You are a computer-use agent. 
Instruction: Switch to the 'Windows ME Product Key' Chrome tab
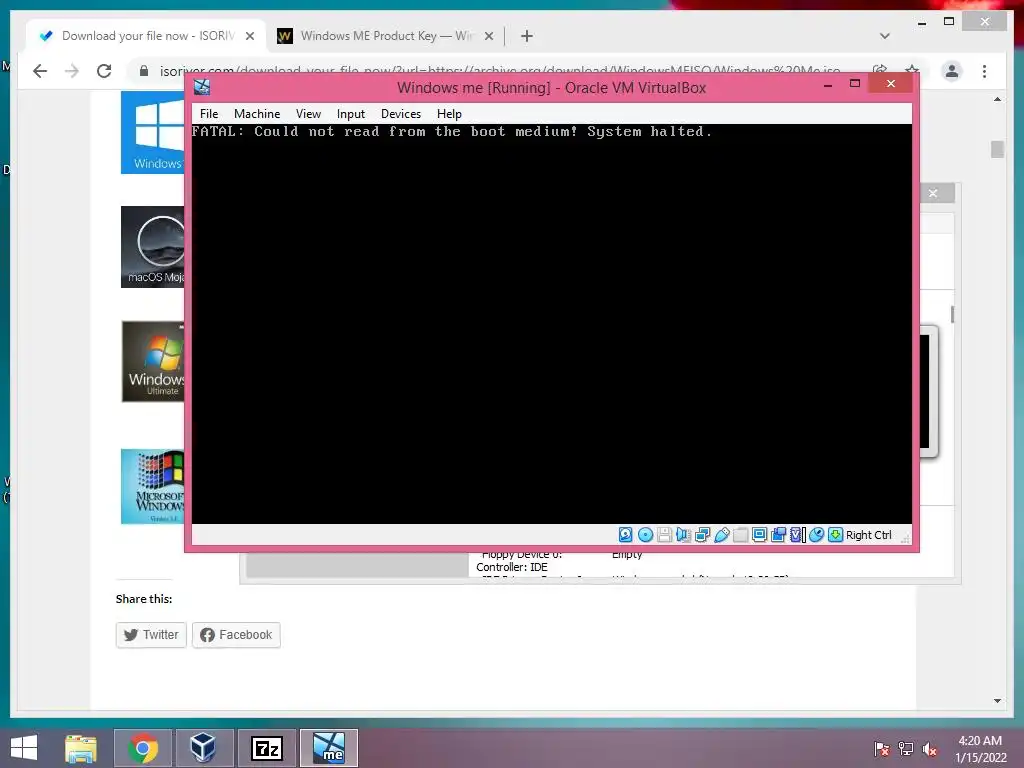click(x=386, y=36)
